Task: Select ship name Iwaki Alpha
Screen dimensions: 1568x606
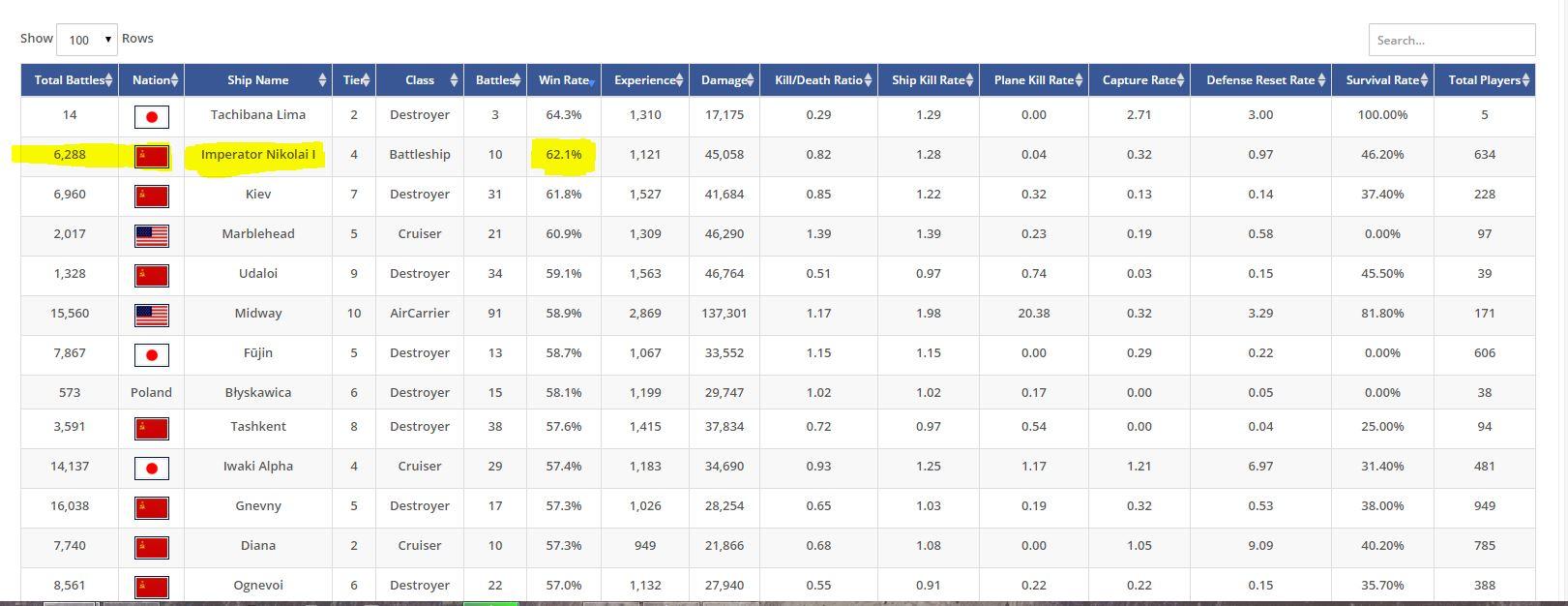Action: point(258,466)
